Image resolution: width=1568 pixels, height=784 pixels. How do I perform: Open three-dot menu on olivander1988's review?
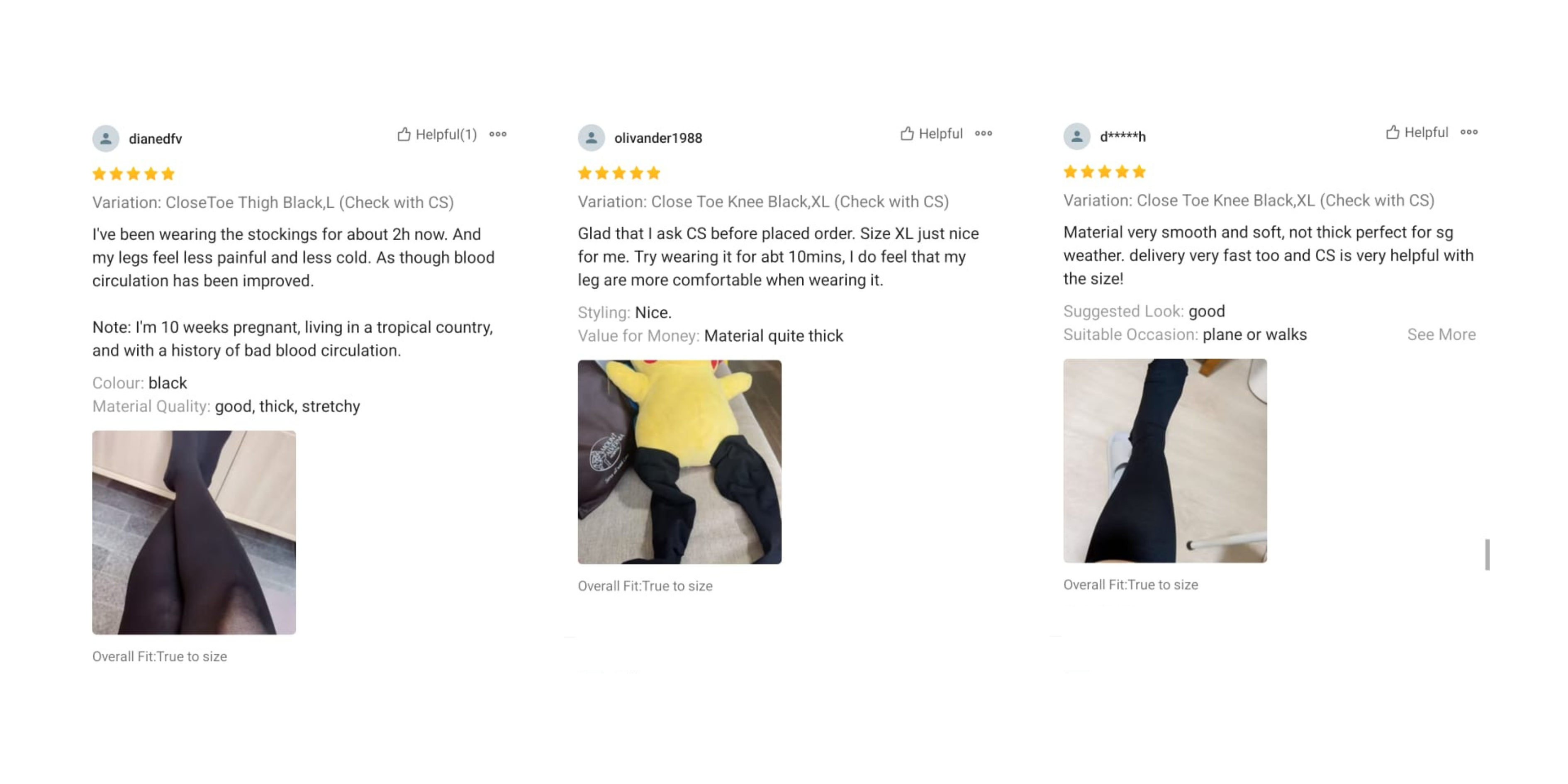pos(984,133)
